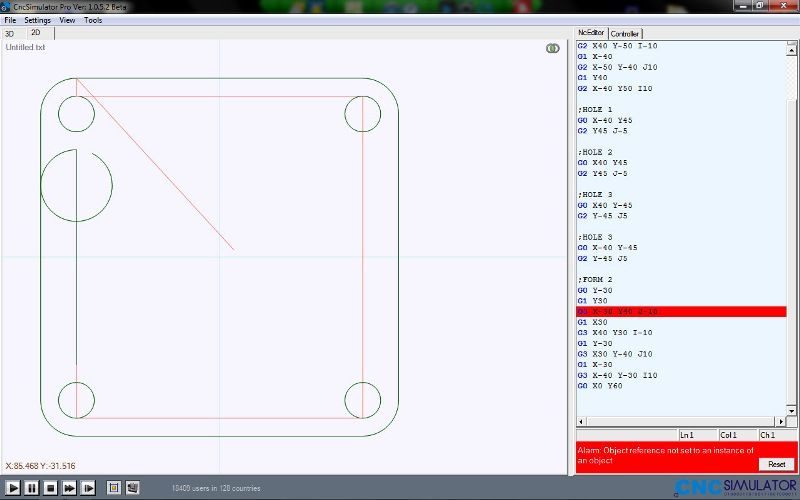Click the X Y coordinate readout

point(40,466)
